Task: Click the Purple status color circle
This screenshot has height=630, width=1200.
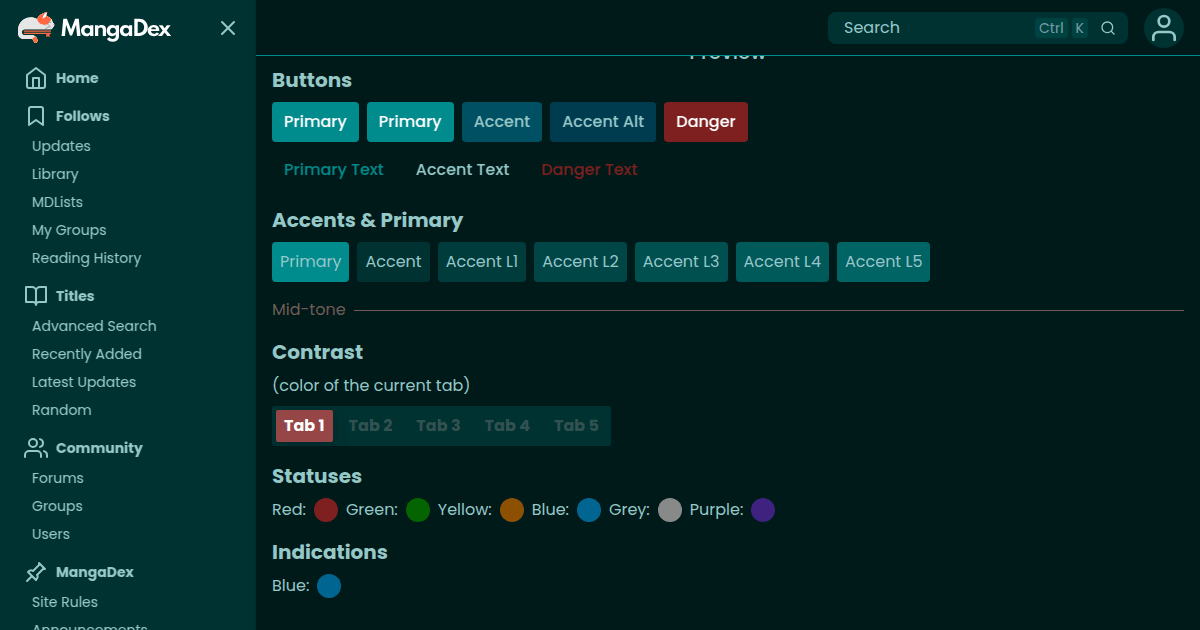Action: coord(763,510)
